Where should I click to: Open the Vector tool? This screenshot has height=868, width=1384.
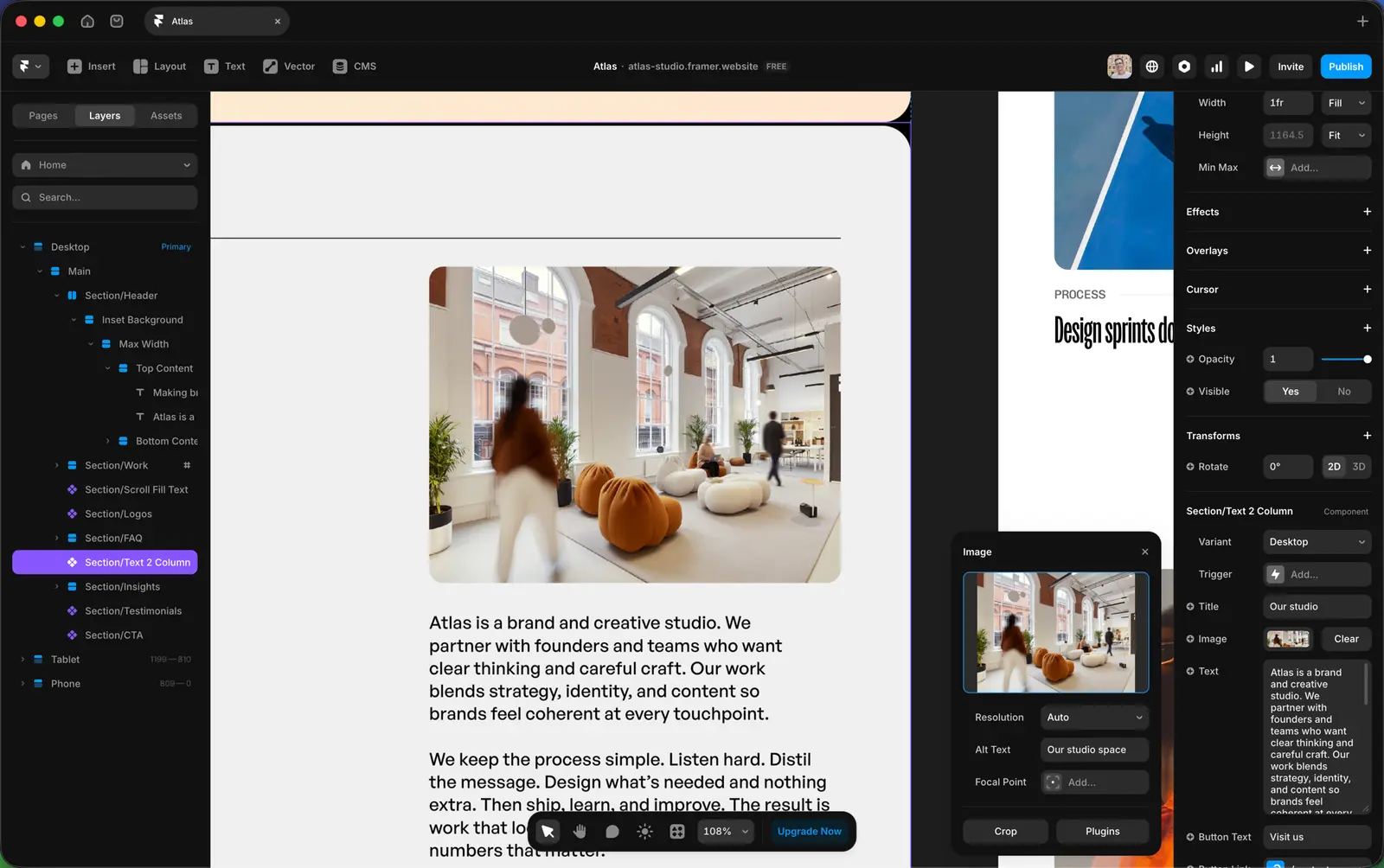289,67
